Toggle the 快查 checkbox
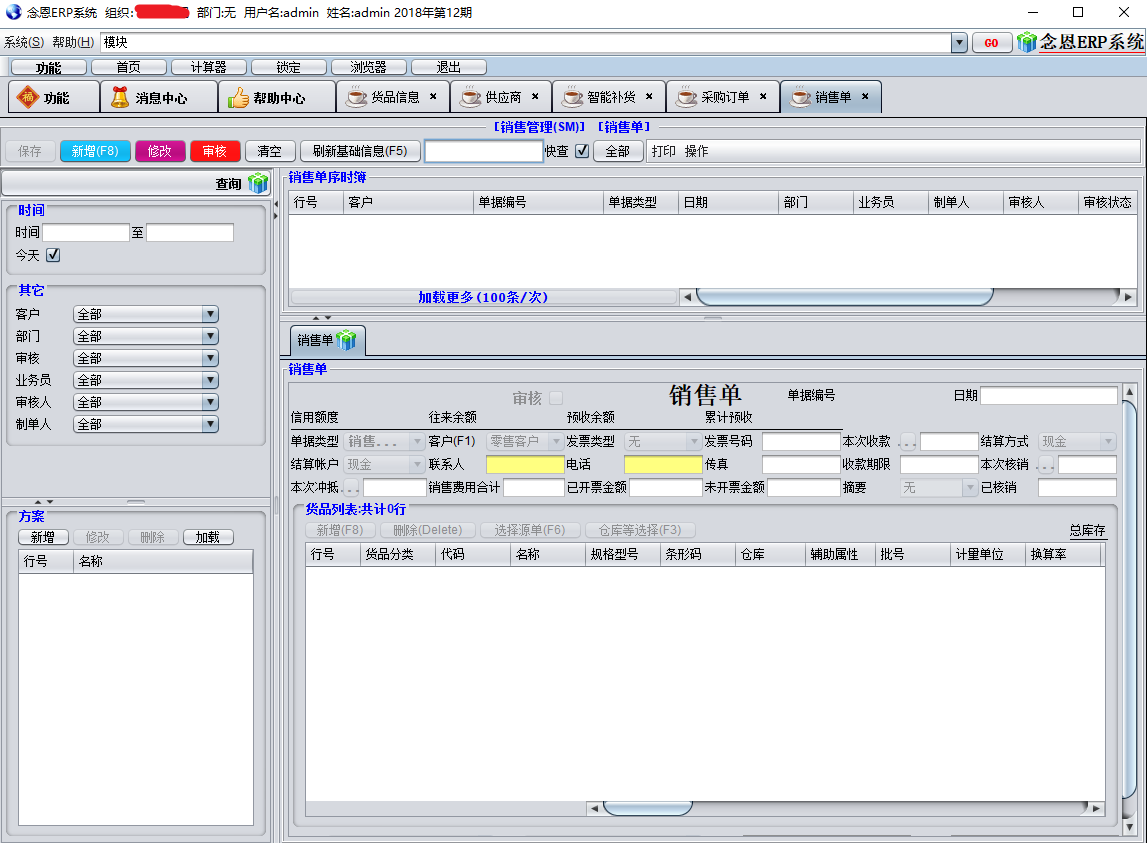The width and height of the screenshot is (1147, 843). pyautogui.click(x=582, y=151)
